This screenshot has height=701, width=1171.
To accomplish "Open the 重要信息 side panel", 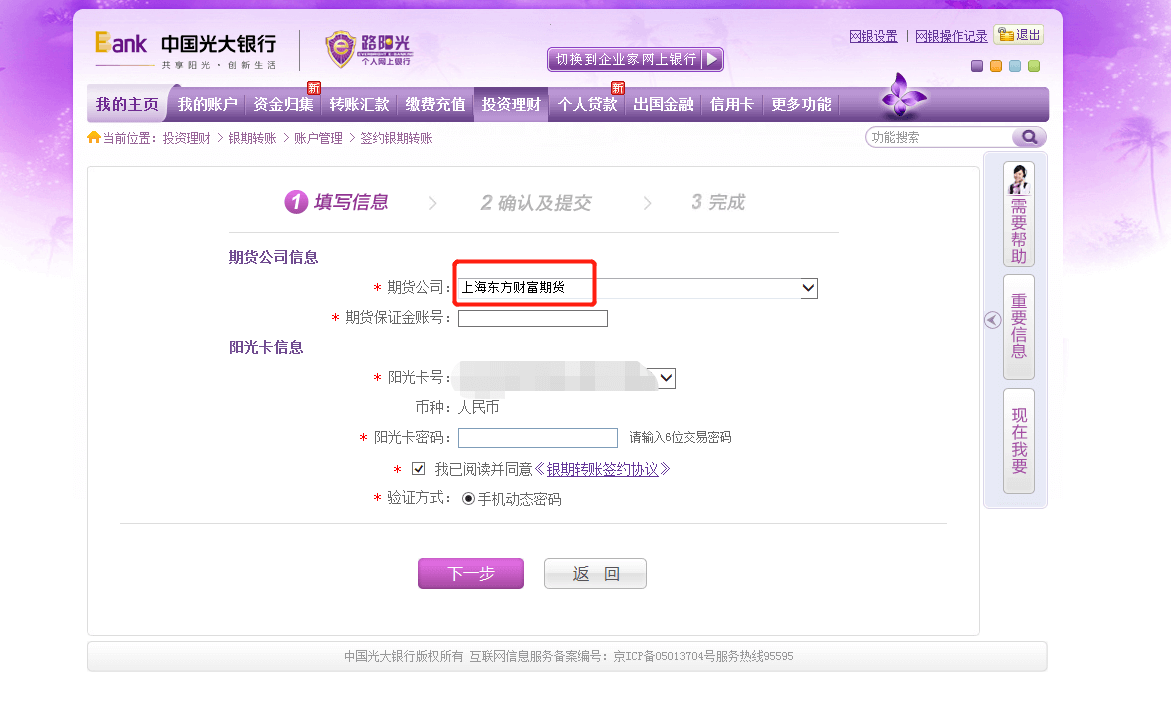I will (x=1019, y=326).
